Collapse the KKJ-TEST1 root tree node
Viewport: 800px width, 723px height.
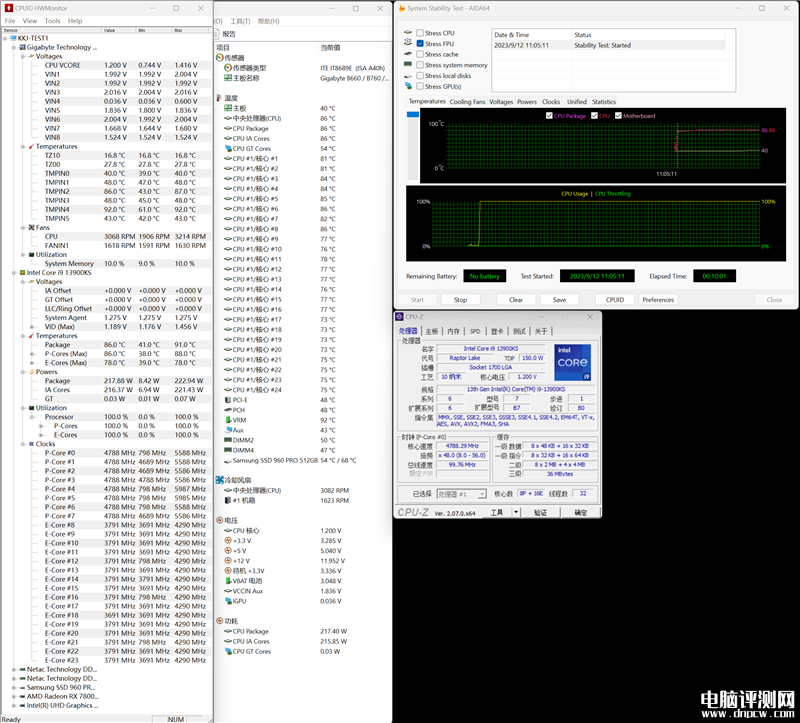click(5, 38)
